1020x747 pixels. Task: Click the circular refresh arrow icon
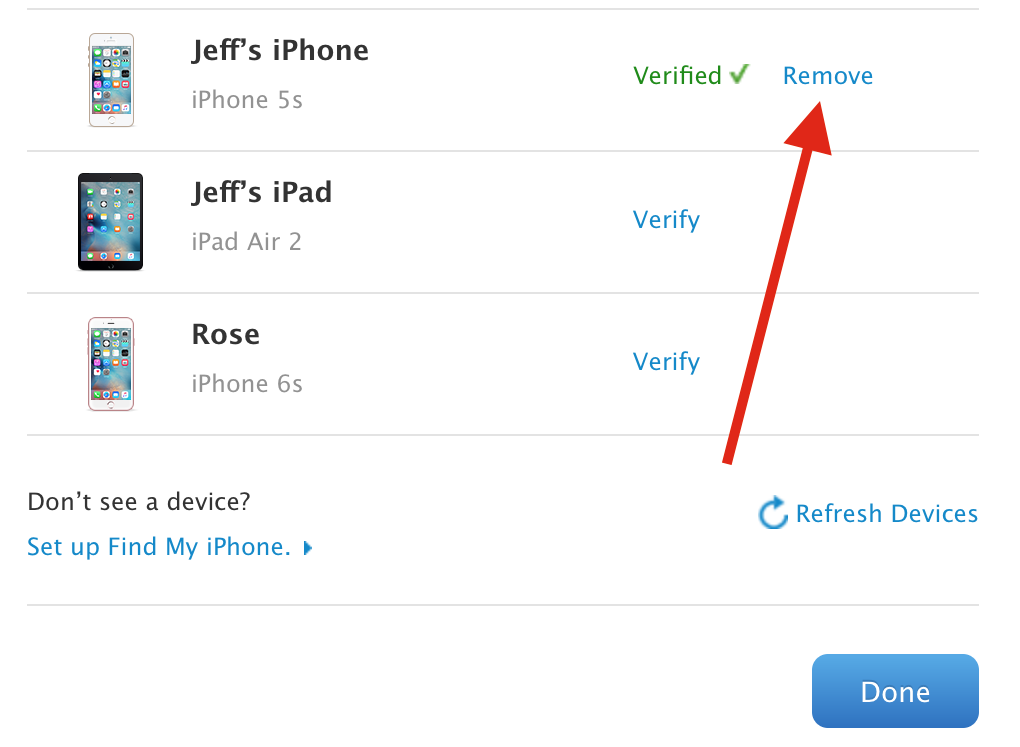[x=773, y=513]
